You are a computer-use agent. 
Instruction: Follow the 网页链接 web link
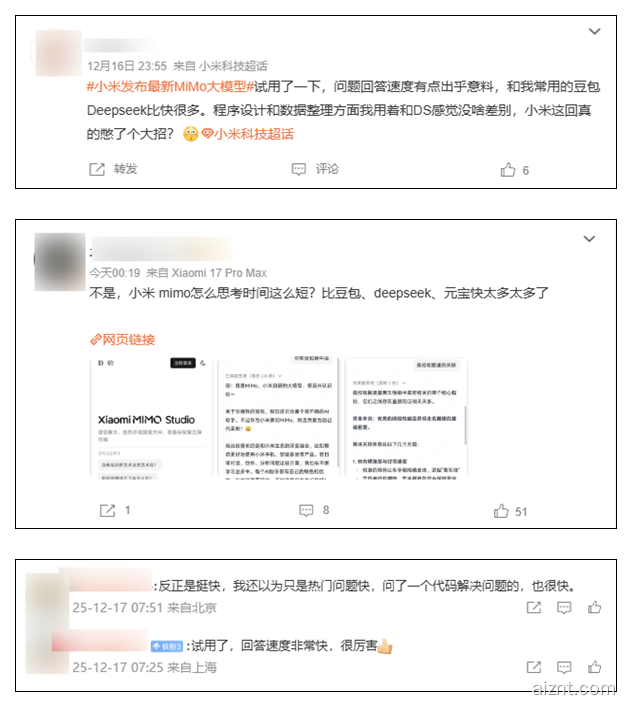(x=122, y=339)
